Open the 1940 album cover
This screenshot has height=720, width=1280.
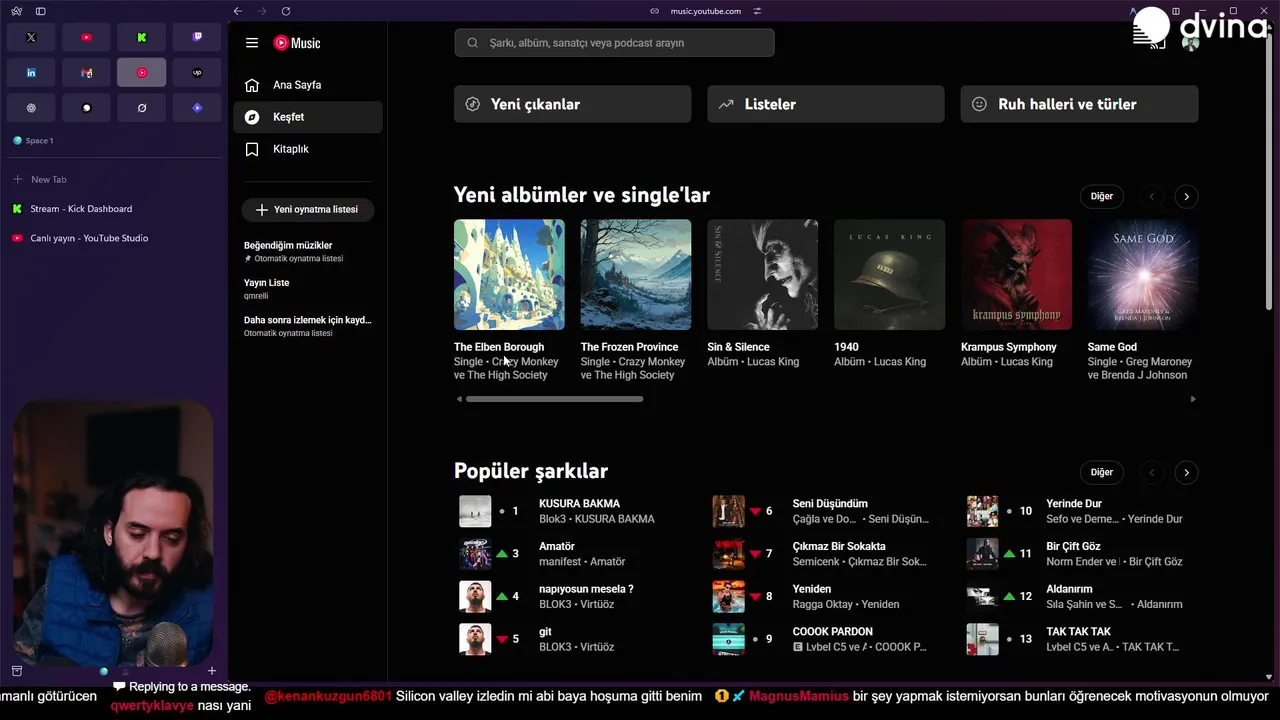(889, 274)
